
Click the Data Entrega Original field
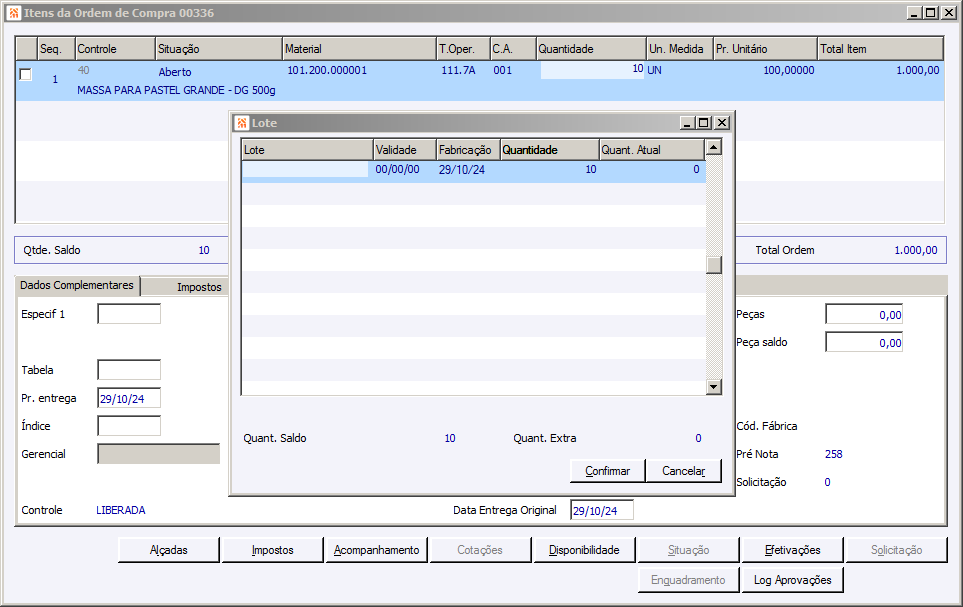click(x=602, y=511)
